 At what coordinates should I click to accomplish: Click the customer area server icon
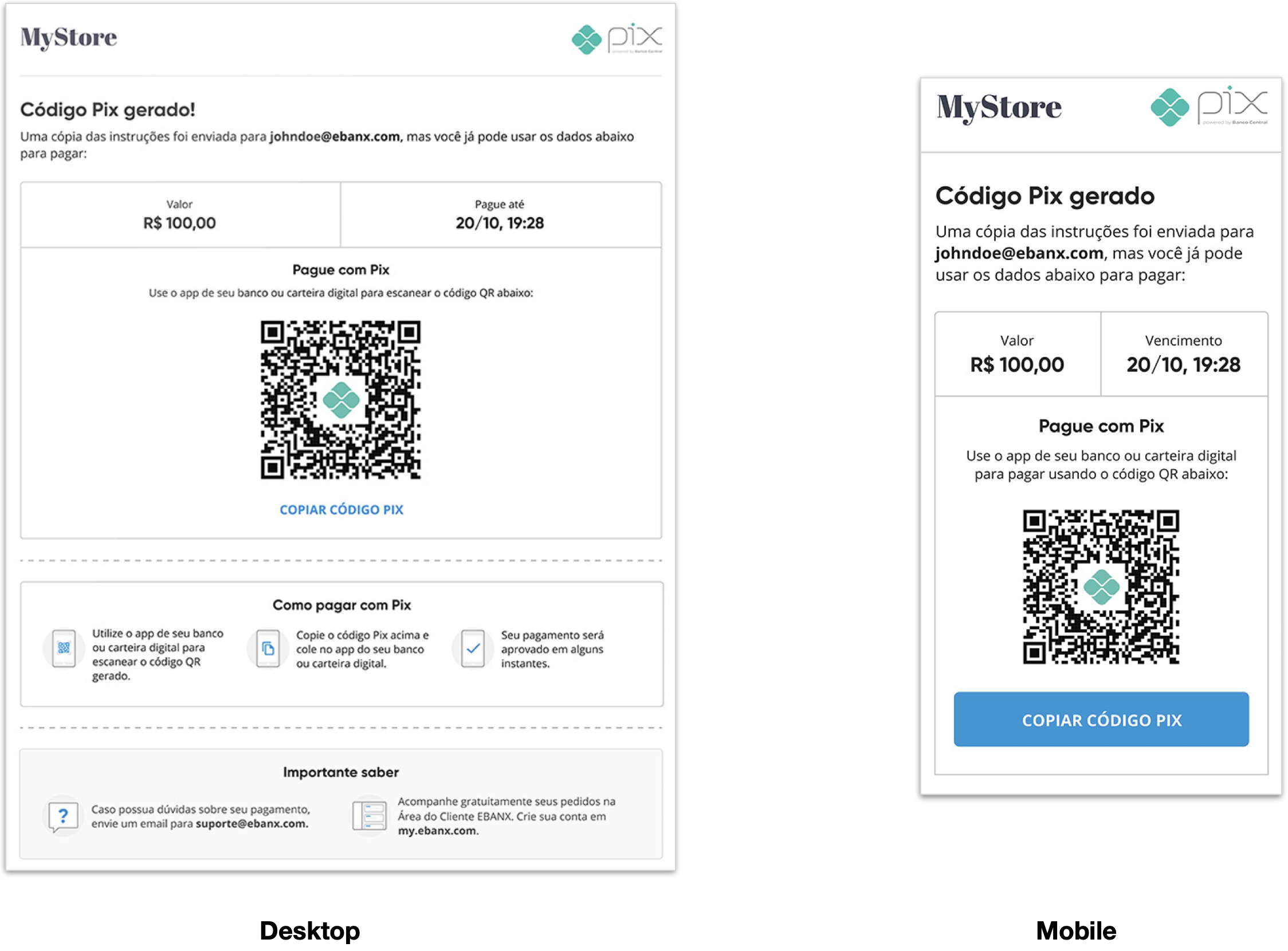pyautogui.click(x=369, y=816)
